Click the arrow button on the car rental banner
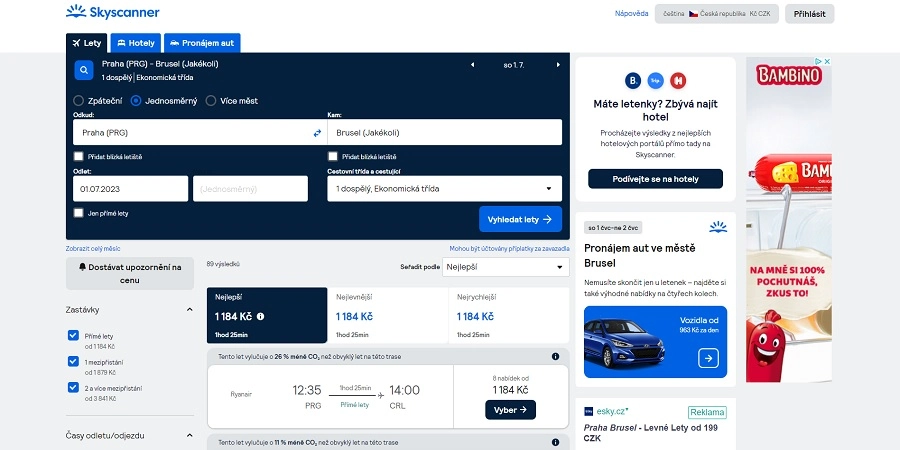The height and width of the screenshot is (450, 900). point(708,358)
